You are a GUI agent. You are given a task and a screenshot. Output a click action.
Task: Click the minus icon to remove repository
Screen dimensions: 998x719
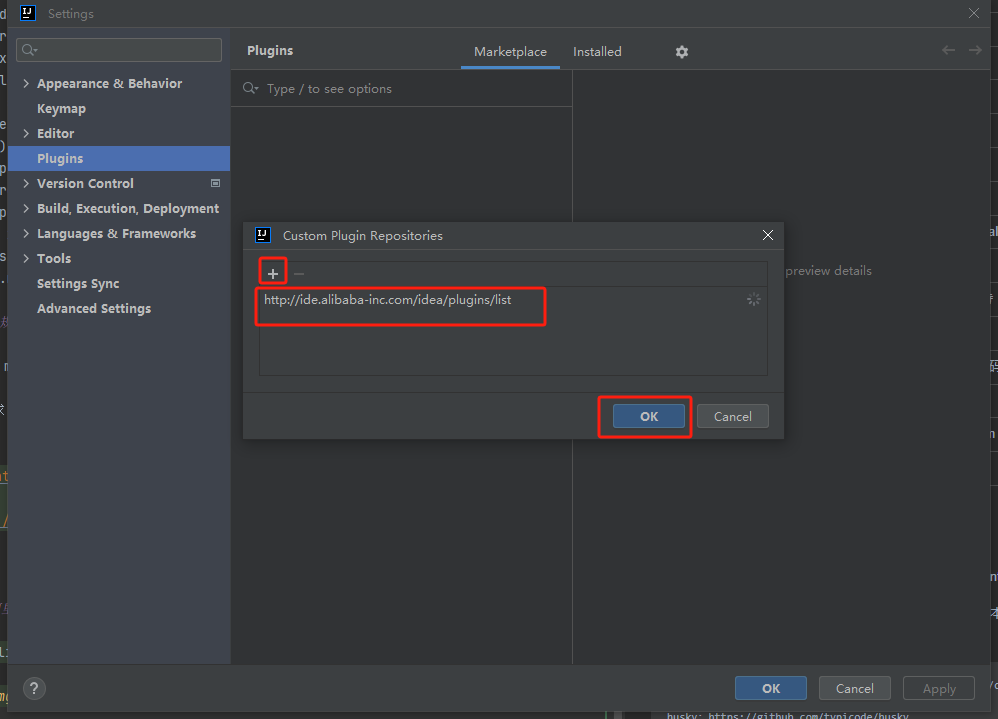click(x=299, y=274)
